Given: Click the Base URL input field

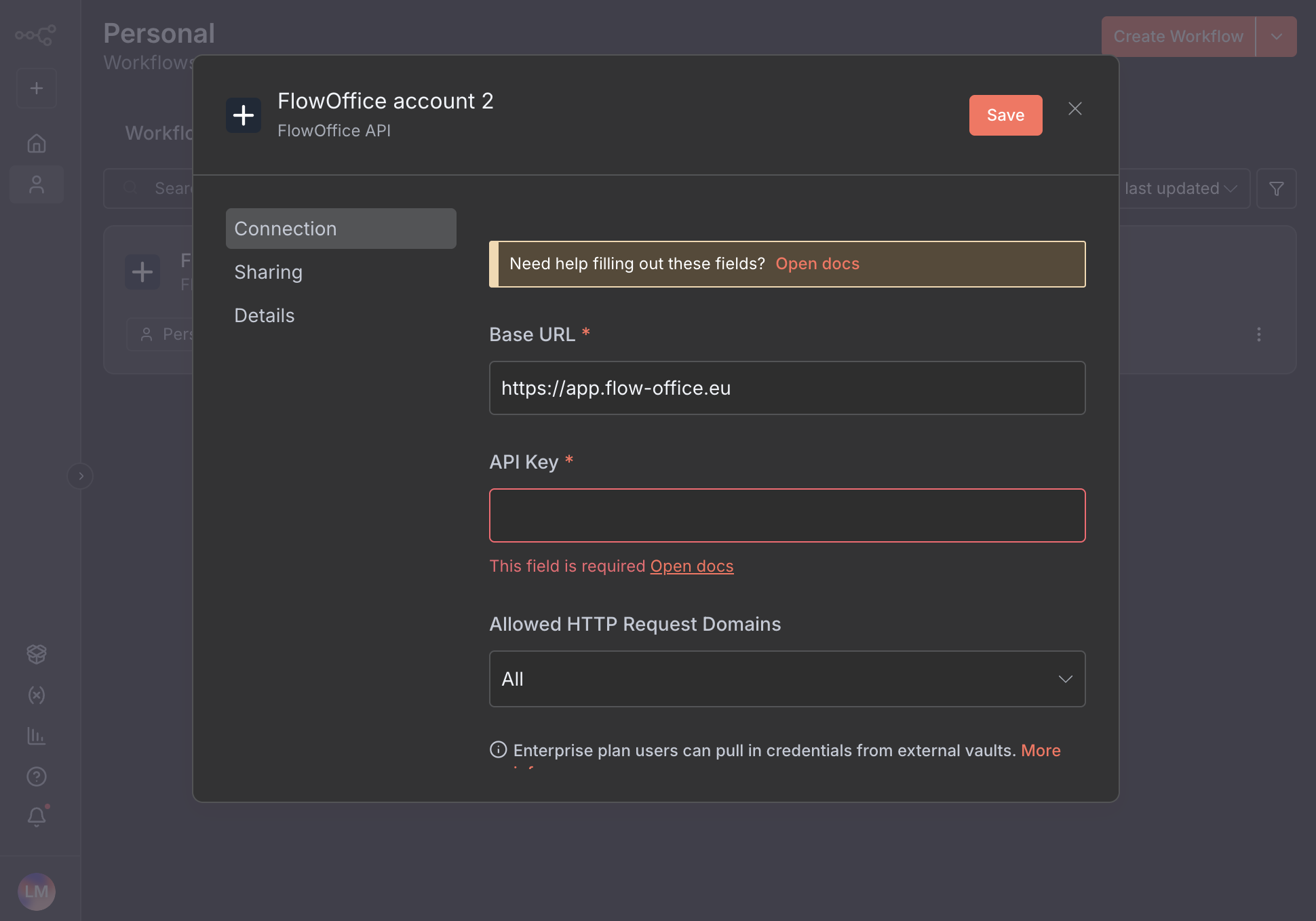Looking at the screenshot, I should pyautogui.click(x=787, y=388).
